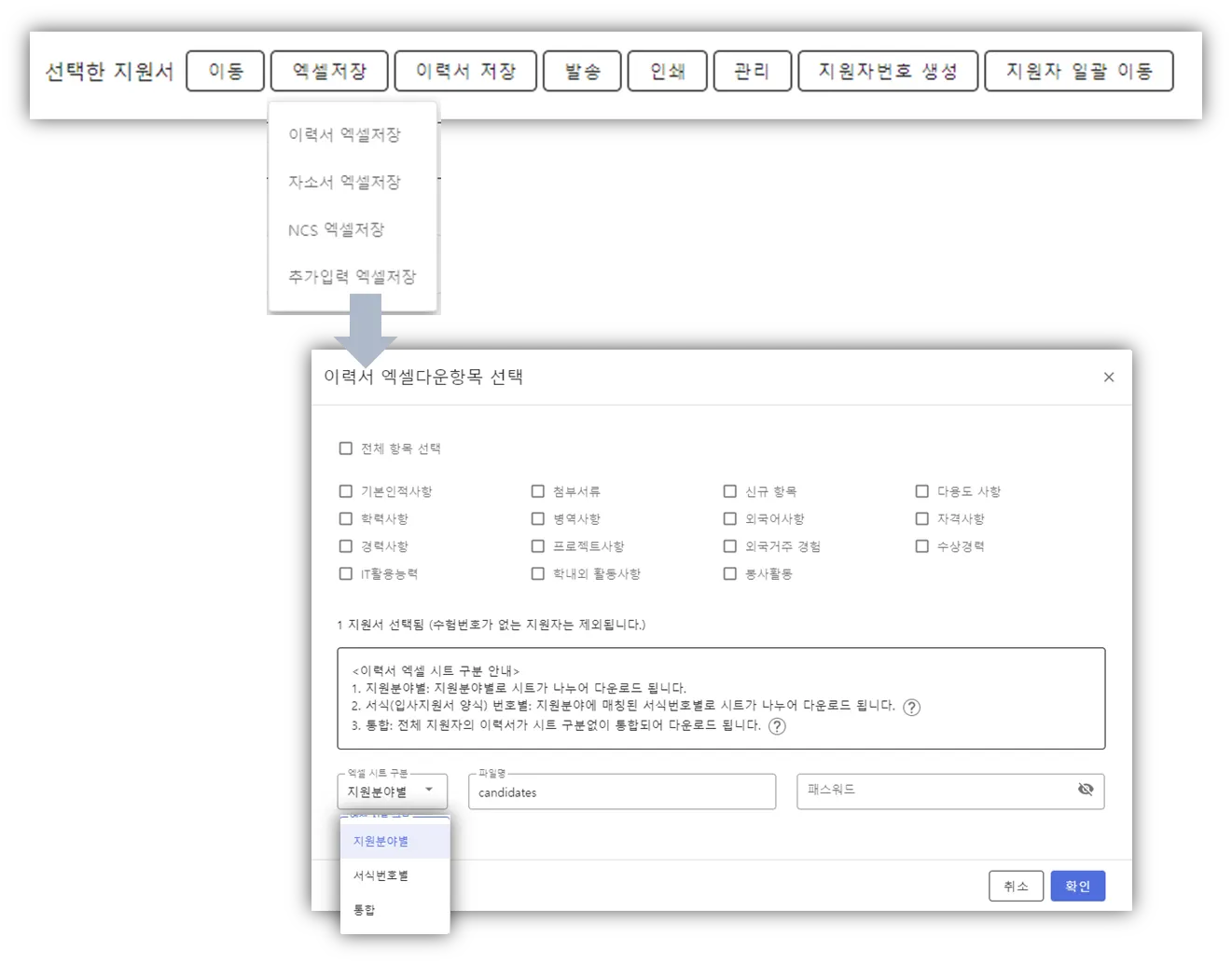
Task: Select the 프로젝트사항 checkbox
Action: [x=538, y=546]
